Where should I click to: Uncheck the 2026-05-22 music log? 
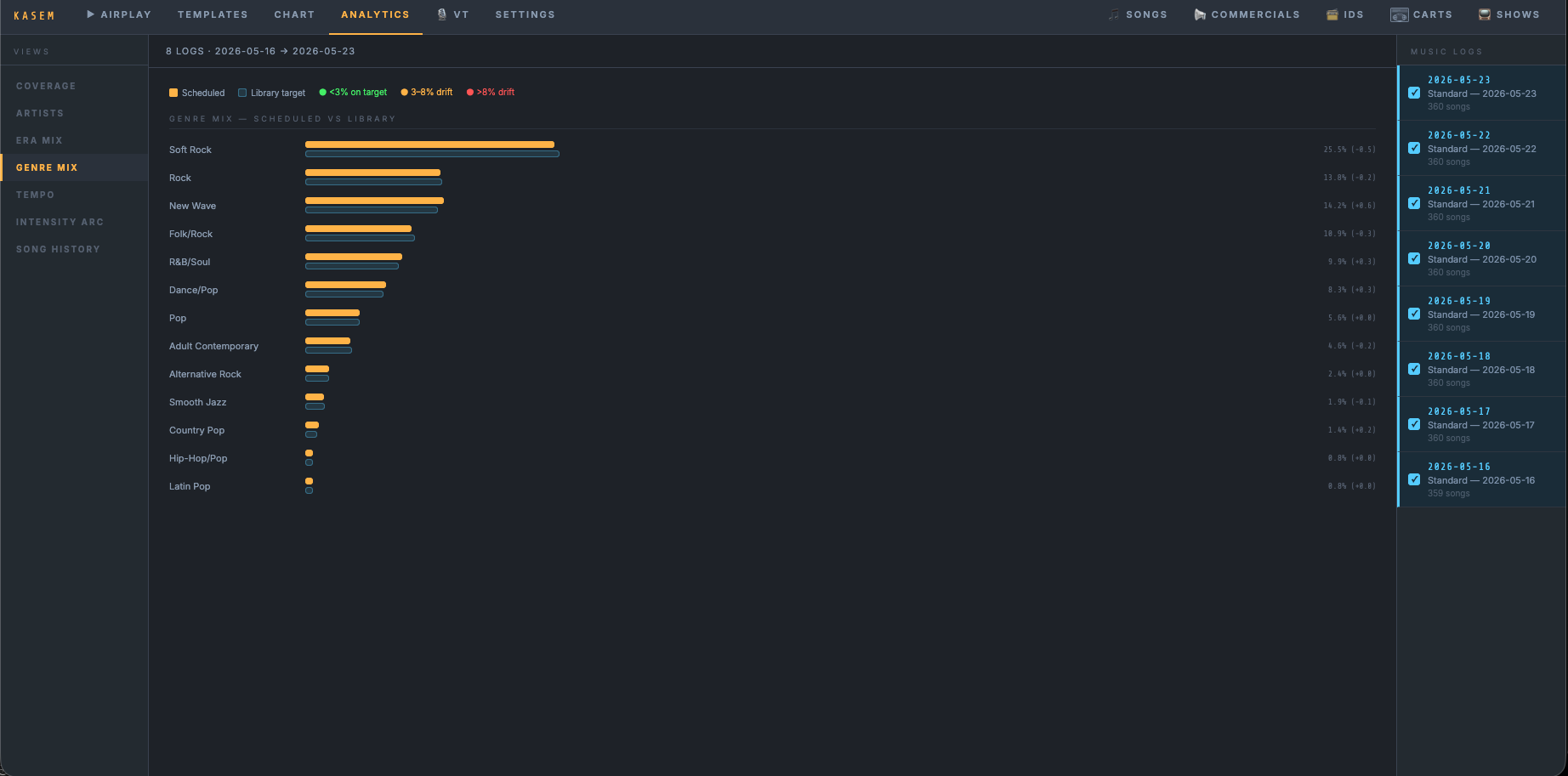click(x=1414, y=148)
